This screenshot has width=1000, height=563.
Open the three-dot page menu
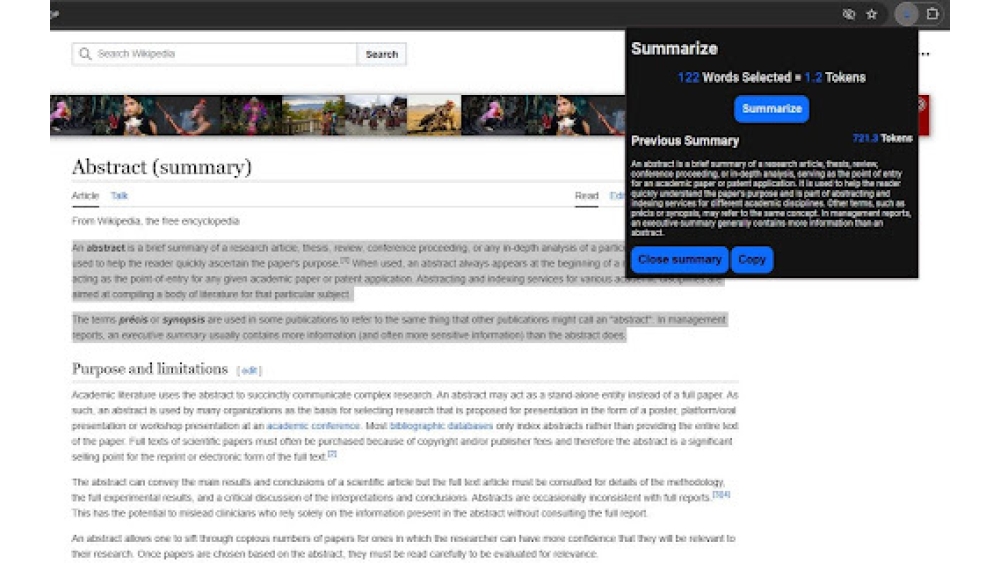925,54
